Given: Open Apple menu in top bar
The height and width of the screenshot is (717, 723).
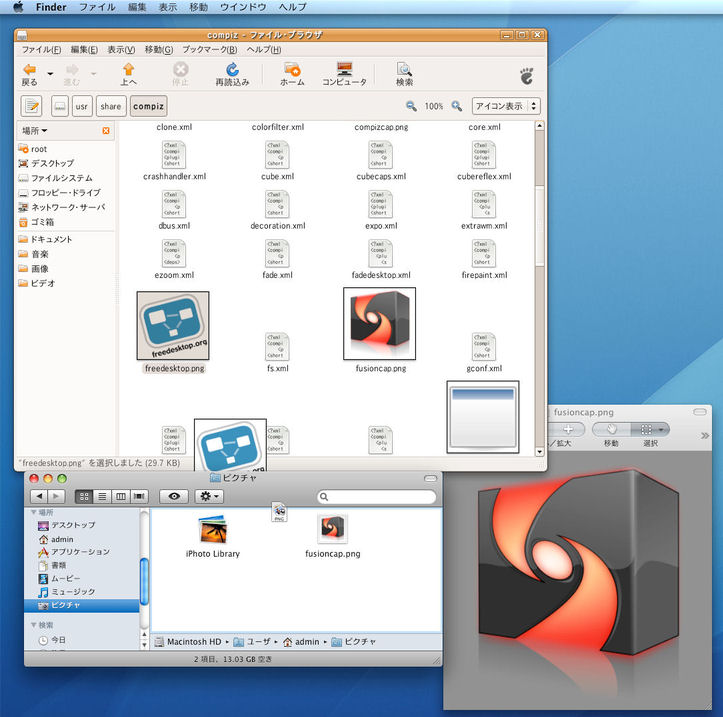Looking at the screenshot, I should point(18,7).
